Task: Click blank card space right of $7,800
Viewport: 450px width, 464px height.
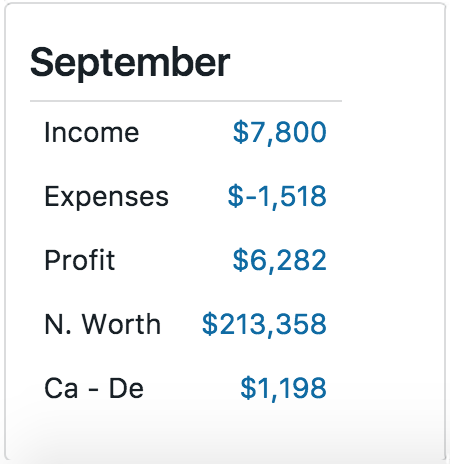Action: coord(383,133)
